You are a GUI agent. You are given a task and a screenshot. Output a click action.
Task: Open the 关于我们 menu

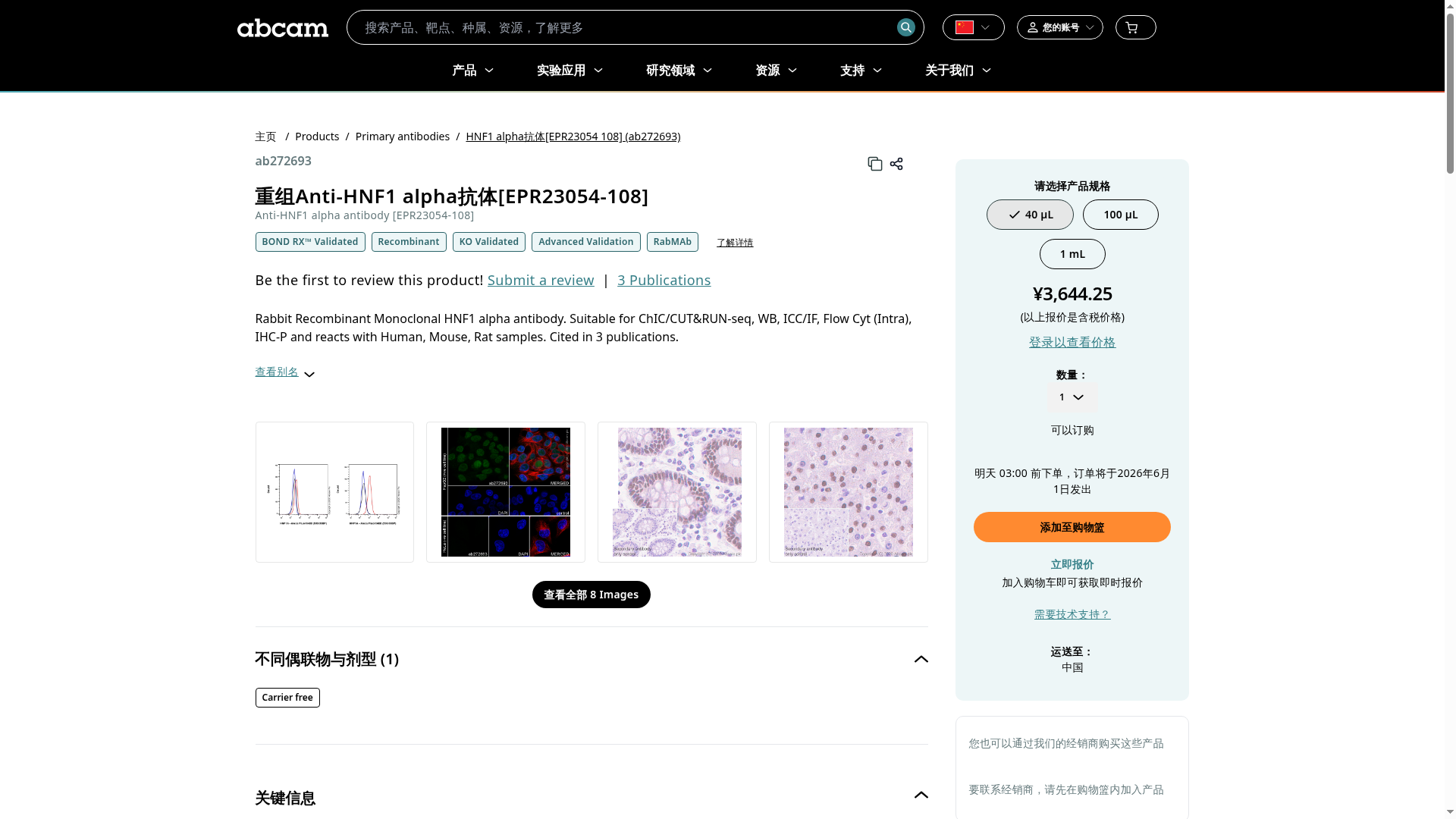tap(958, 71)
